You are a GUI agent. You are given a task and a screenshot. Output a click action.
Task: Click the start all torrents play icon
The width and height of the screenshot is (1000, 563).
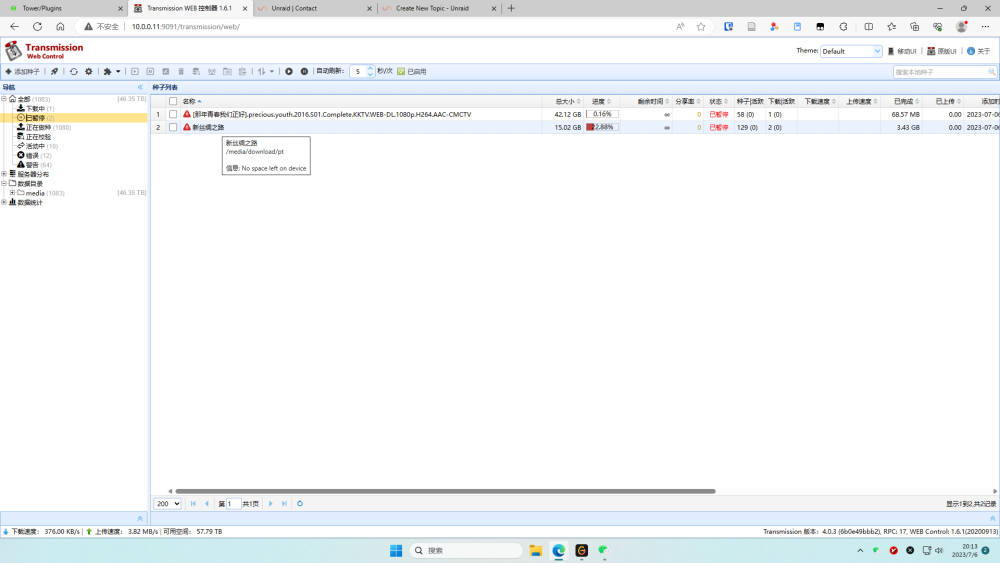pyautogui.click(x=289, y=71)
